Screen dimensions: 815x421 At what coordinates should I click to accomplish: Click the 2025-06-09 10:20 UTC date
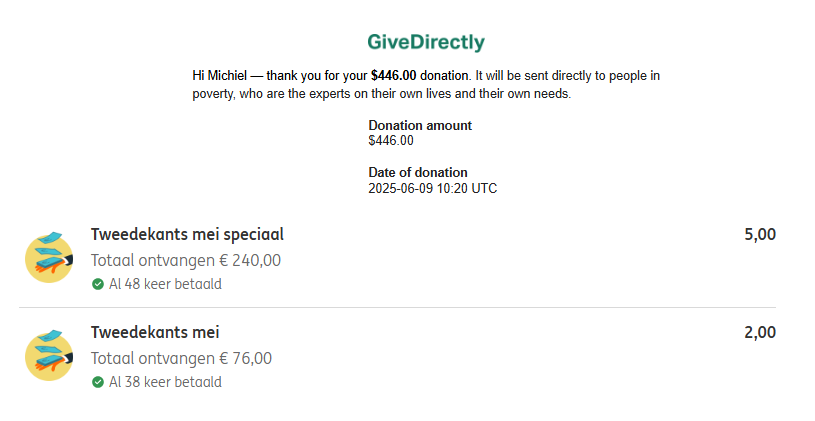(x=432, y=188)
